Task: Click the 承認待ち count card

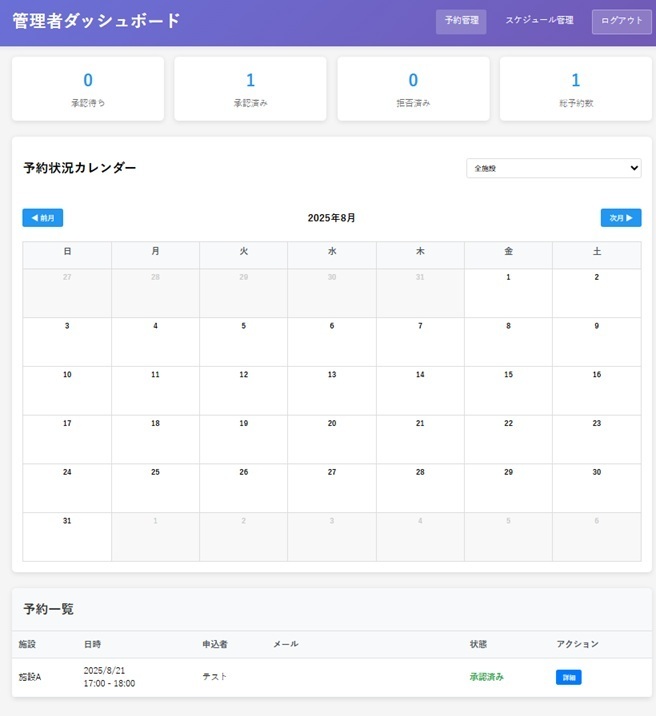Action: click(88, 89)
